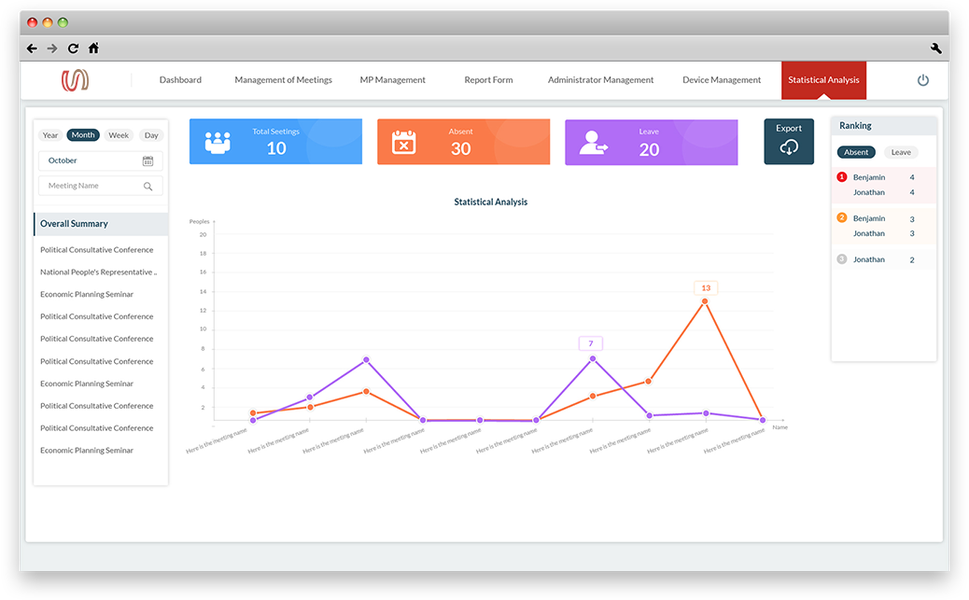Open the October month picker field
969x600 pixels.
click(101, 161)
